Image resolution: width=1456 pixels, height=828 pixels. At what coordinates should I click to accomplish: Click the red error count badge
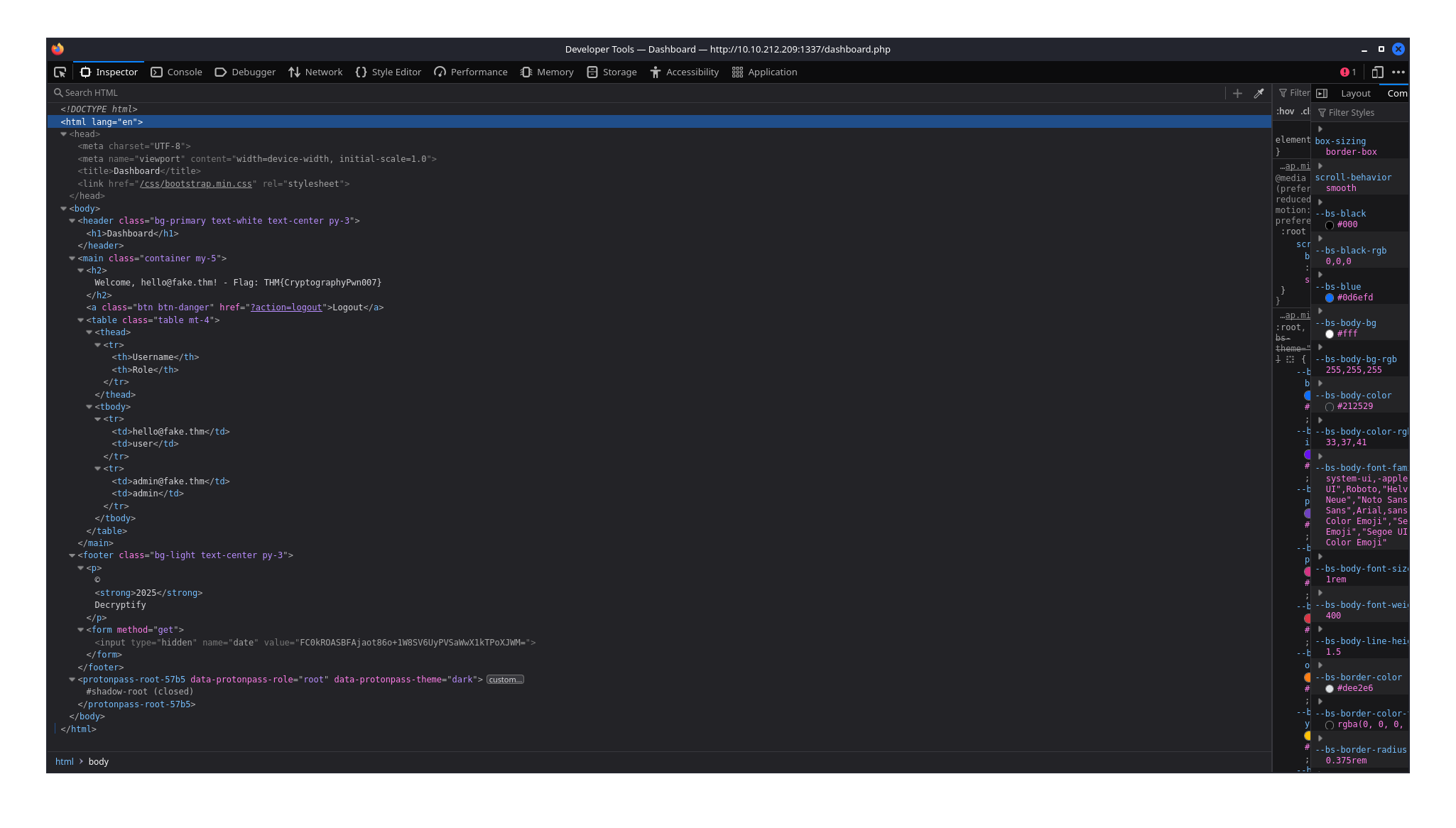point(1348,72)
